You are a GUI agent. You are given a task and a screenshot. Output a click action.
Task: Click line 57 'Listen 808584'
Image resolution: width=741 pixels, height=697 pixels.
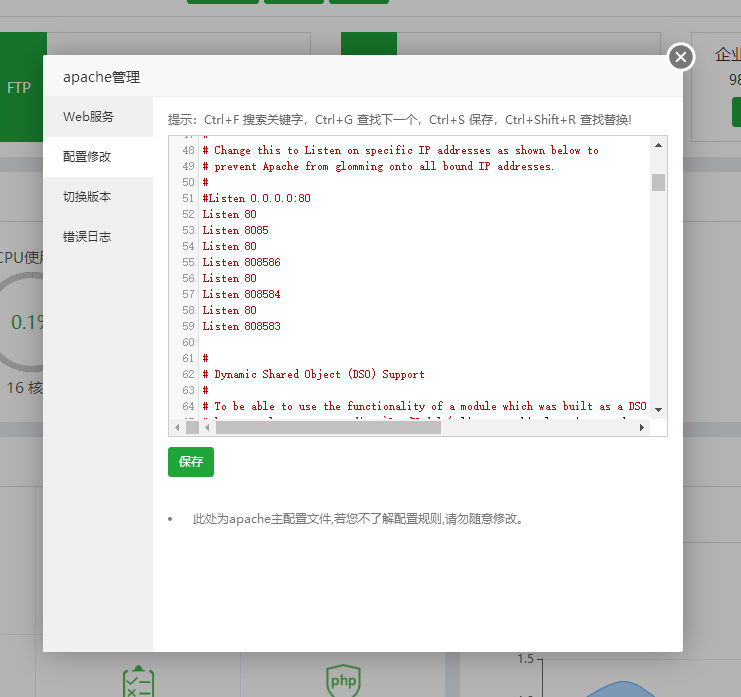(x=241, y=294)
